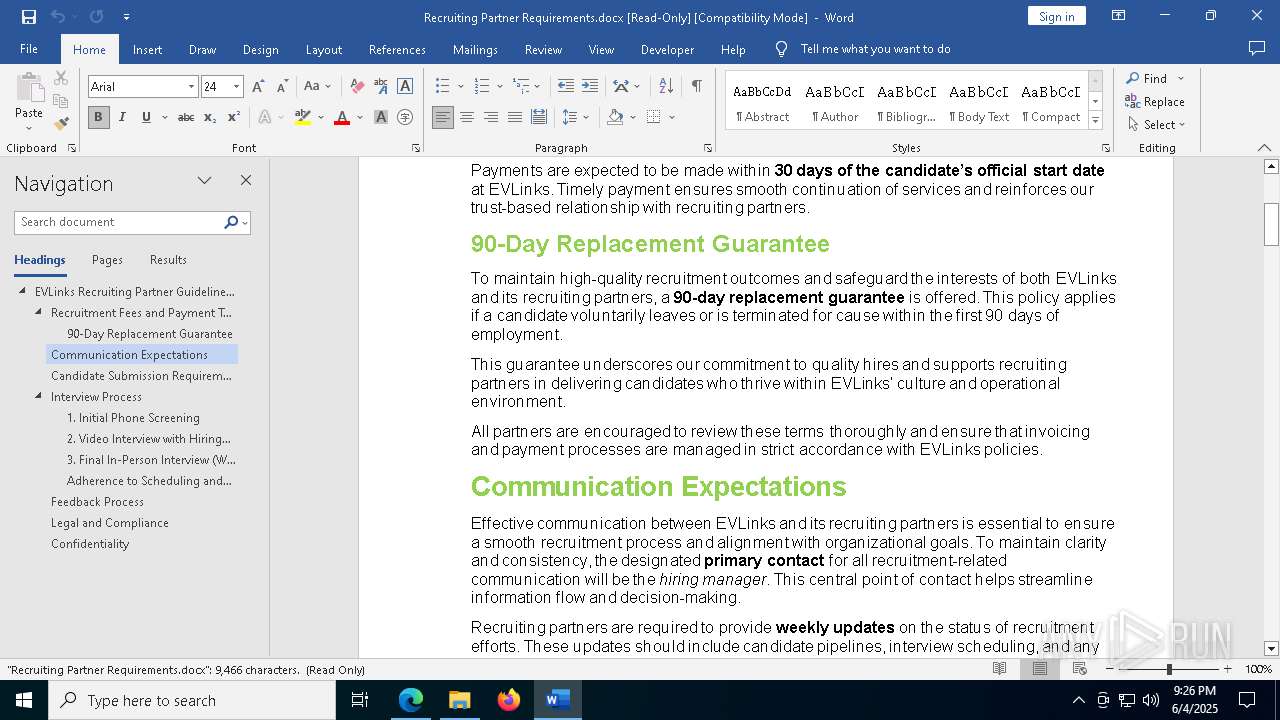Click the Paste clipboard icon
Image resolution: width=1280 pixels, height=720 pixels.
click(29, 88)
